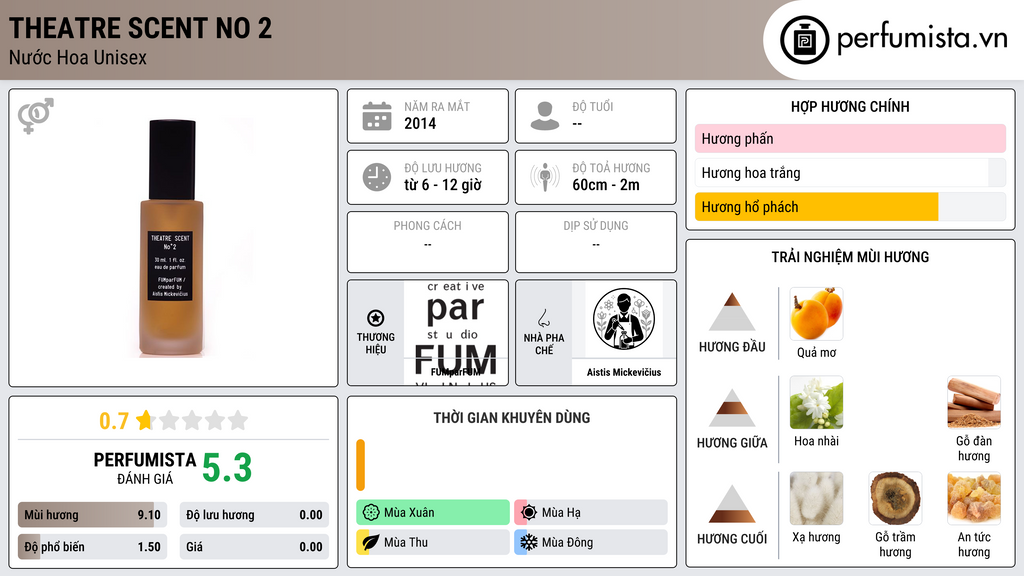Click the Dịp sử dụng occasion box
Screen dimensions: 1024x576
[596, 242]
